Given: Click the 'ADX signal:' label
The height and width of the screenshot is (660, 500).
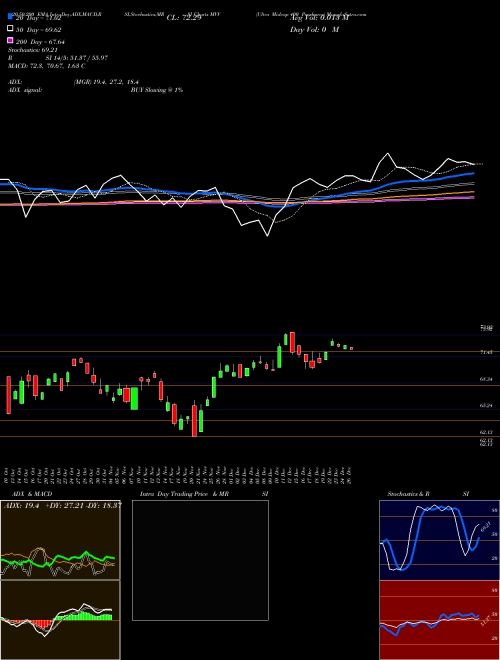Looking at the screenshot, I should pos(24,90).
